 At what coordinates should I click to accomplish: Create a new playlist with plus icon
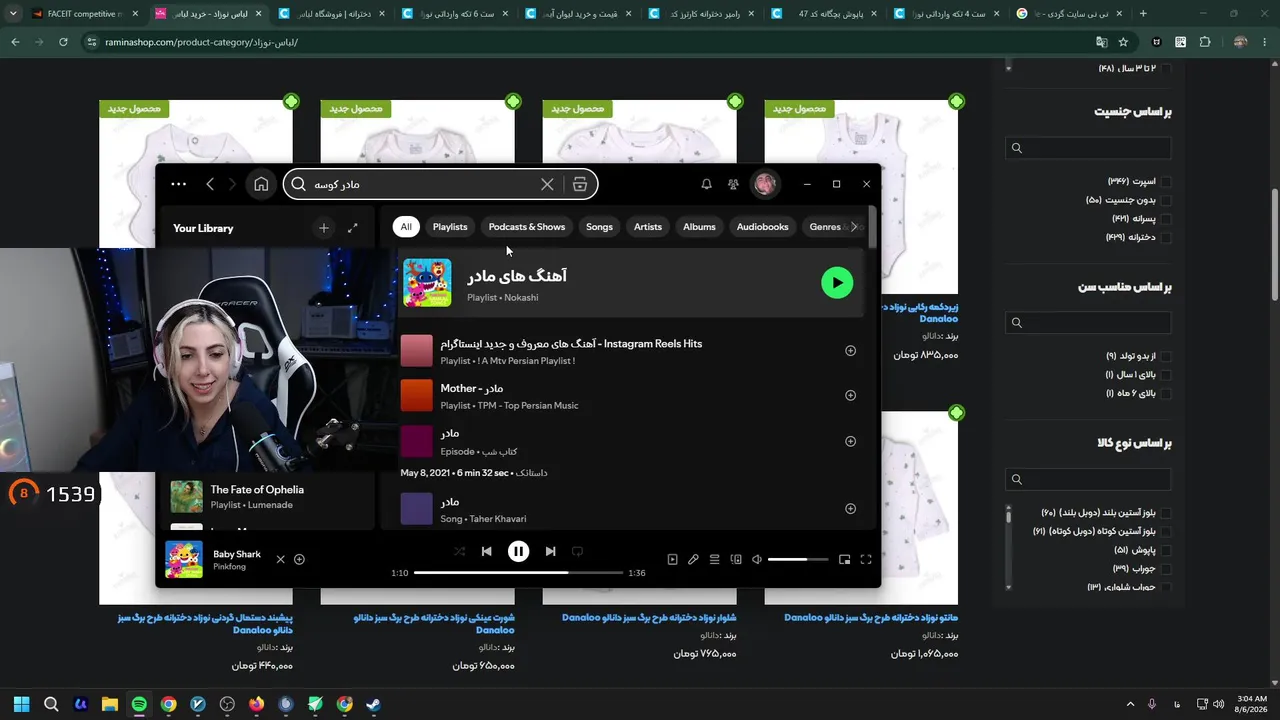[323, 228]
